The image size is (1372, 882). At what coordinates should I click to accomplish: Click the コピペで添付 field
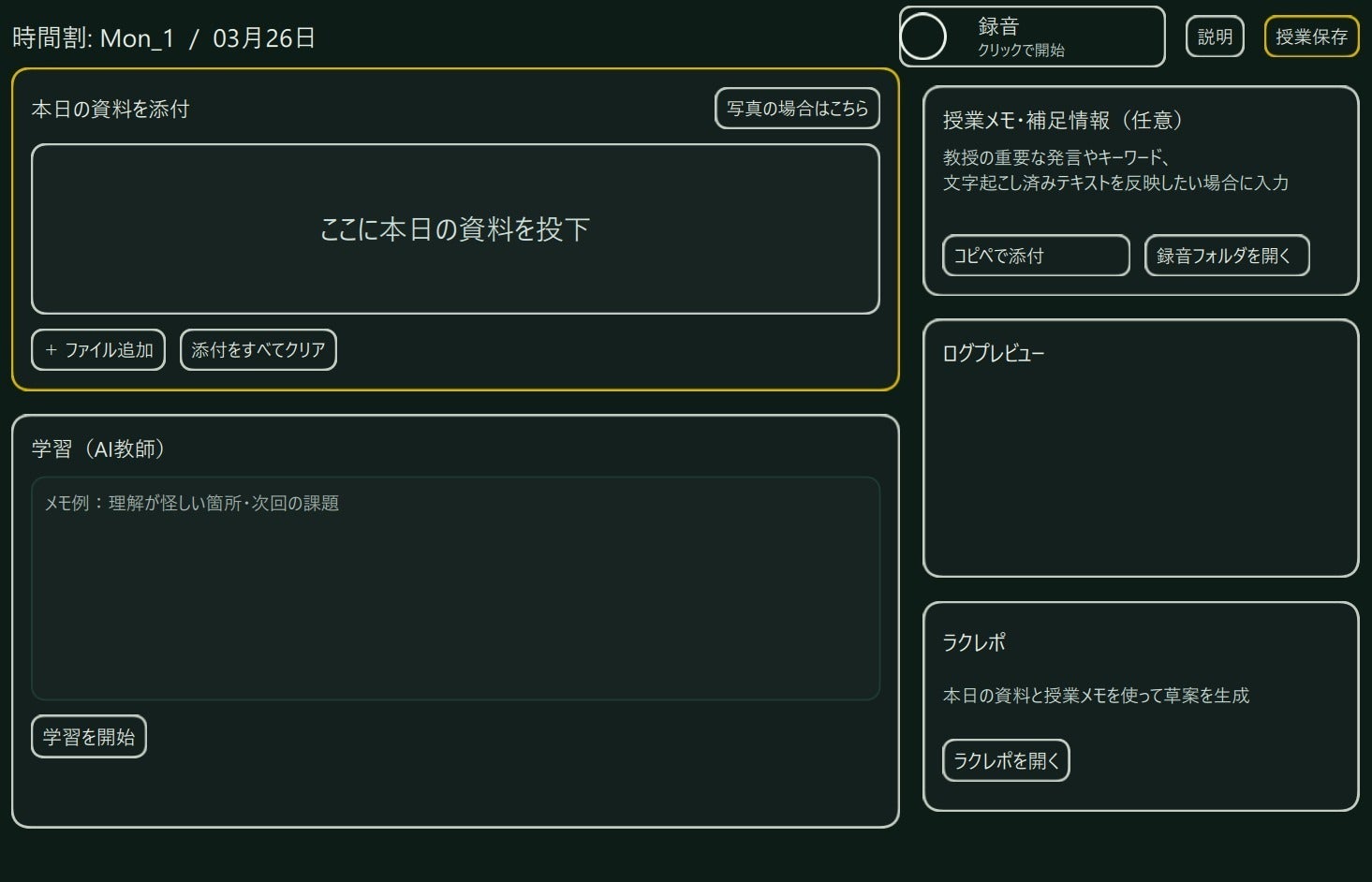1036,256
